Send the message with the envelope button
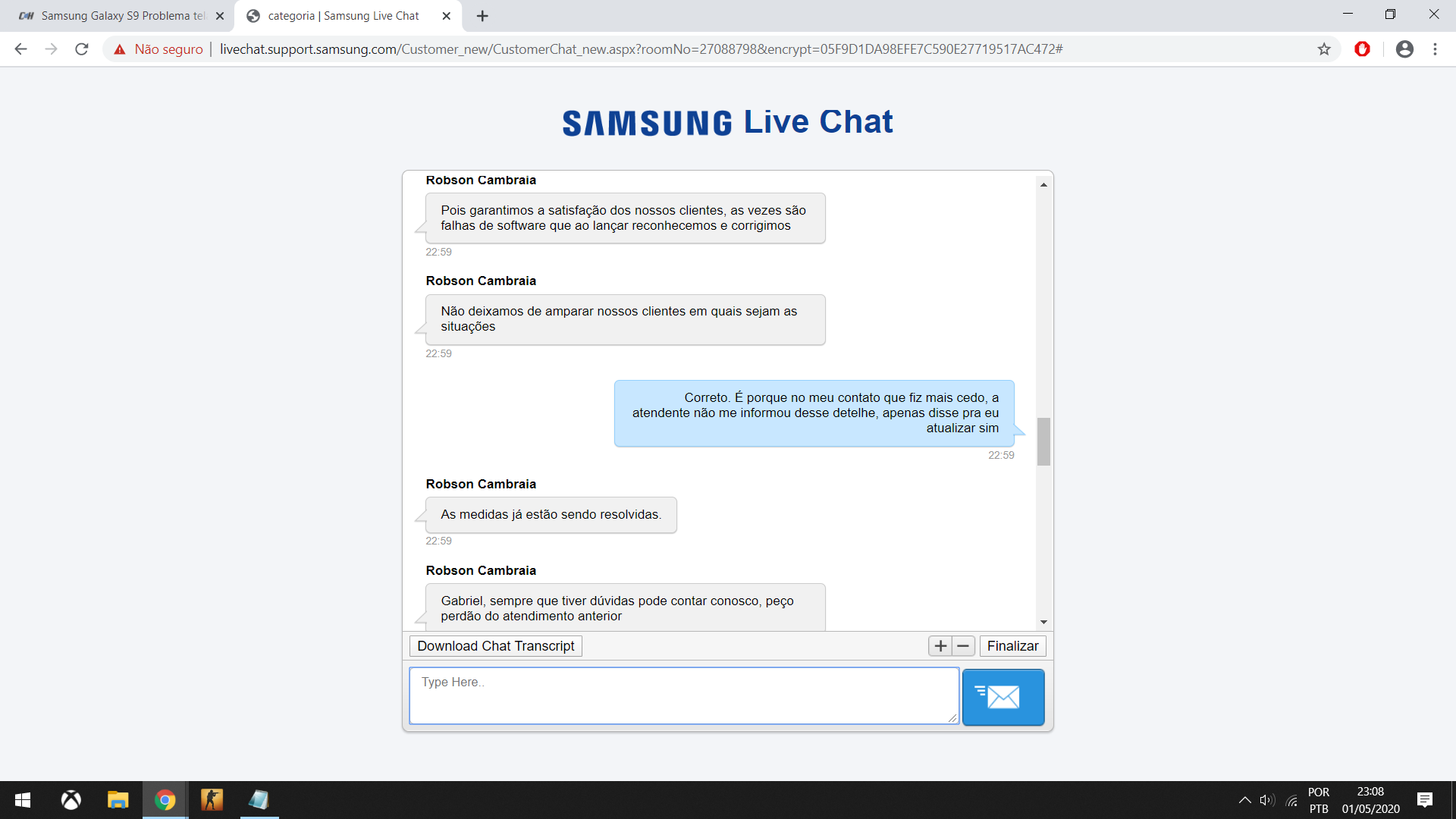 (x=1003, y=697)
